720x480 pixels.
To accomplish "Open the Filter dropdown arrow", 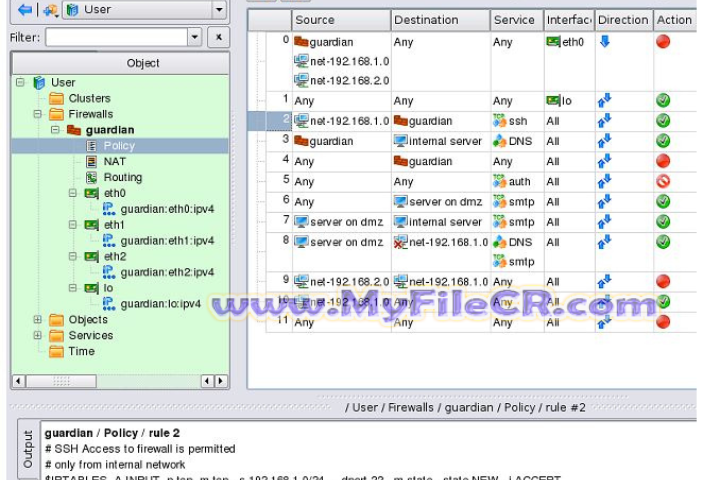I will tap(195, 37).
